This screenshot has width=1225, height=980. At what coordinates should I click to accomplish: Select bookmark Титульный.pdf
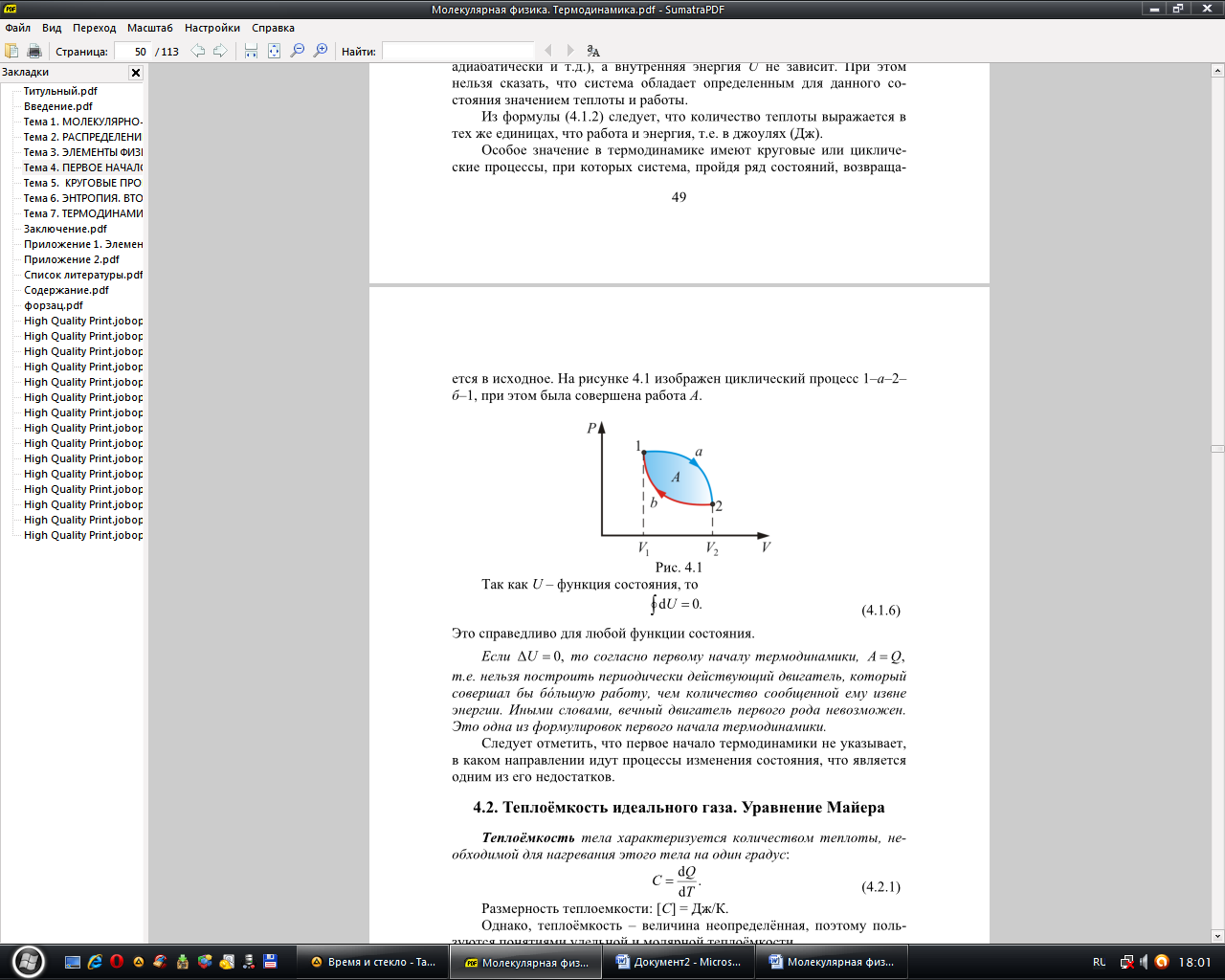click(60, 91)
